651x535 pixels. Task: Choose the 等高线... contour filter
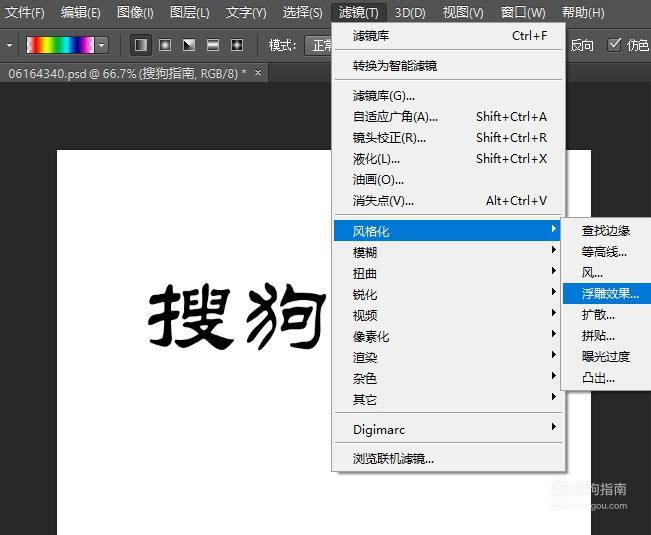(607, 252)
